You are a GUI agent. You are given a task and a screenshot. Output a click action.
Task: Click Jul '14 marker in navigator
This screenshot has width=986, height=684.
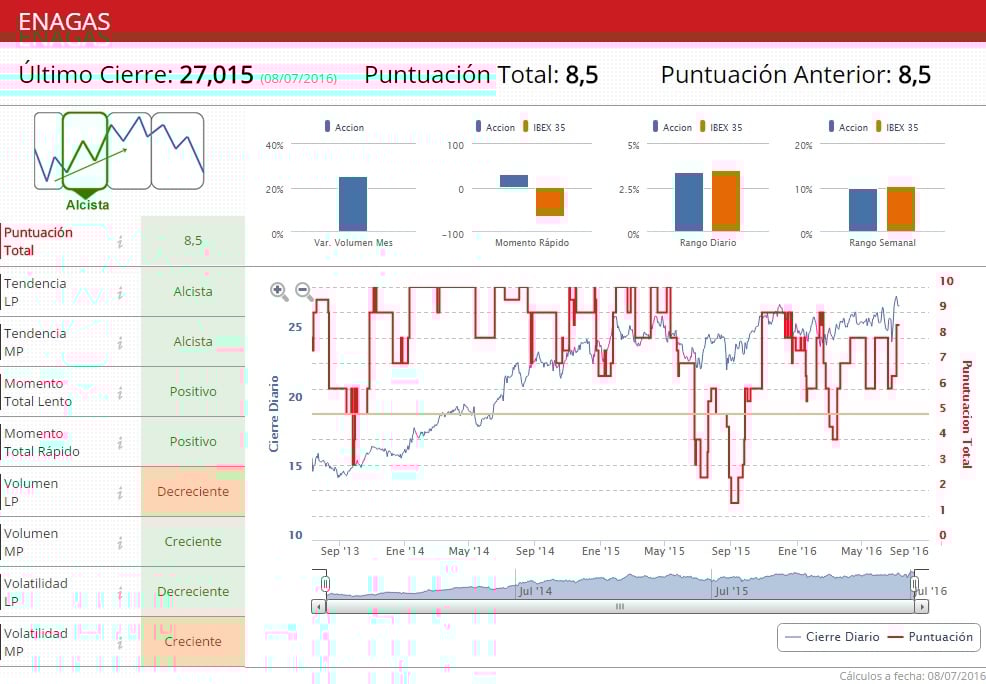coord(535,592)
